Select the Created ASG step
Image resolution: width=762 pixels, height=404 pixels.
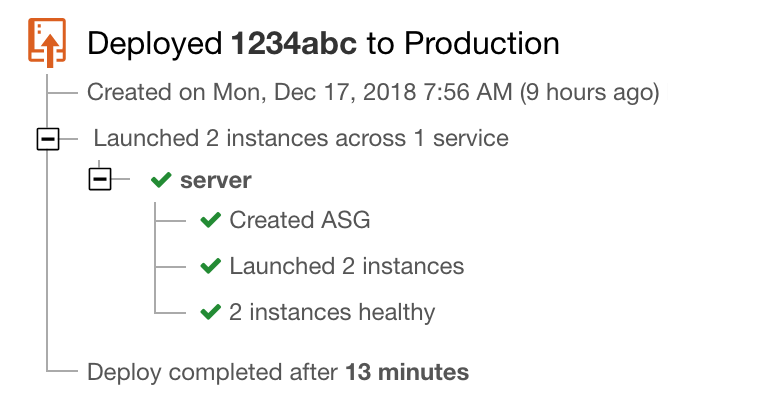[299, 220]
